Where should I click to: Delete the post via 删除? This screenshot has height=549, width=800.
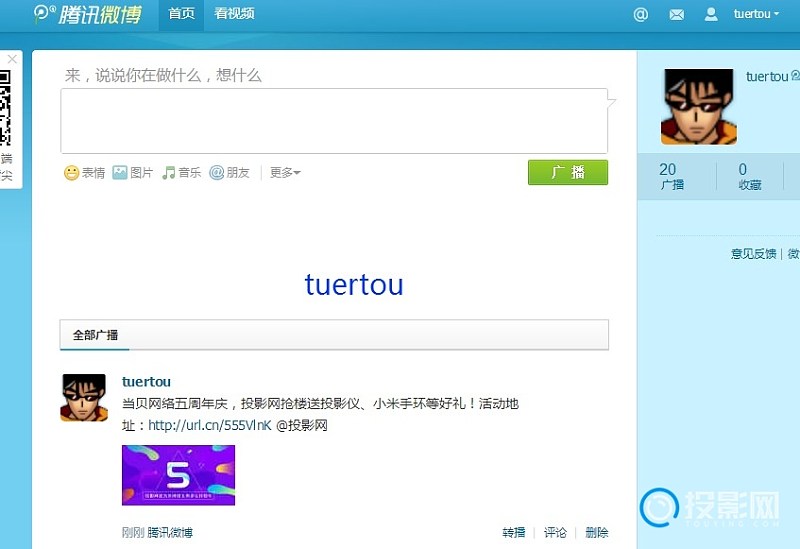[596, 533]
